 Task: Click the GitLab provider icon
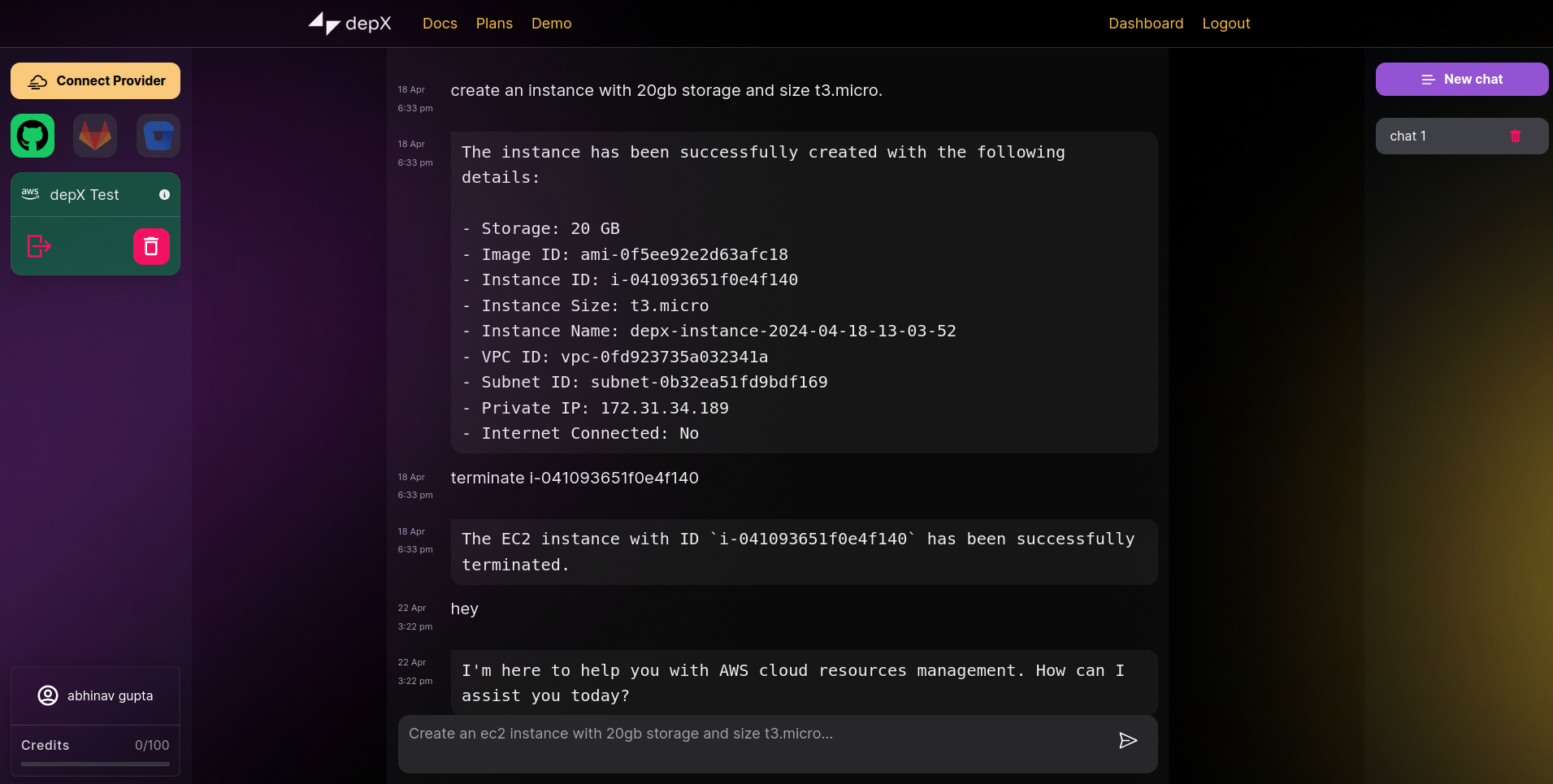pos(95,136)
